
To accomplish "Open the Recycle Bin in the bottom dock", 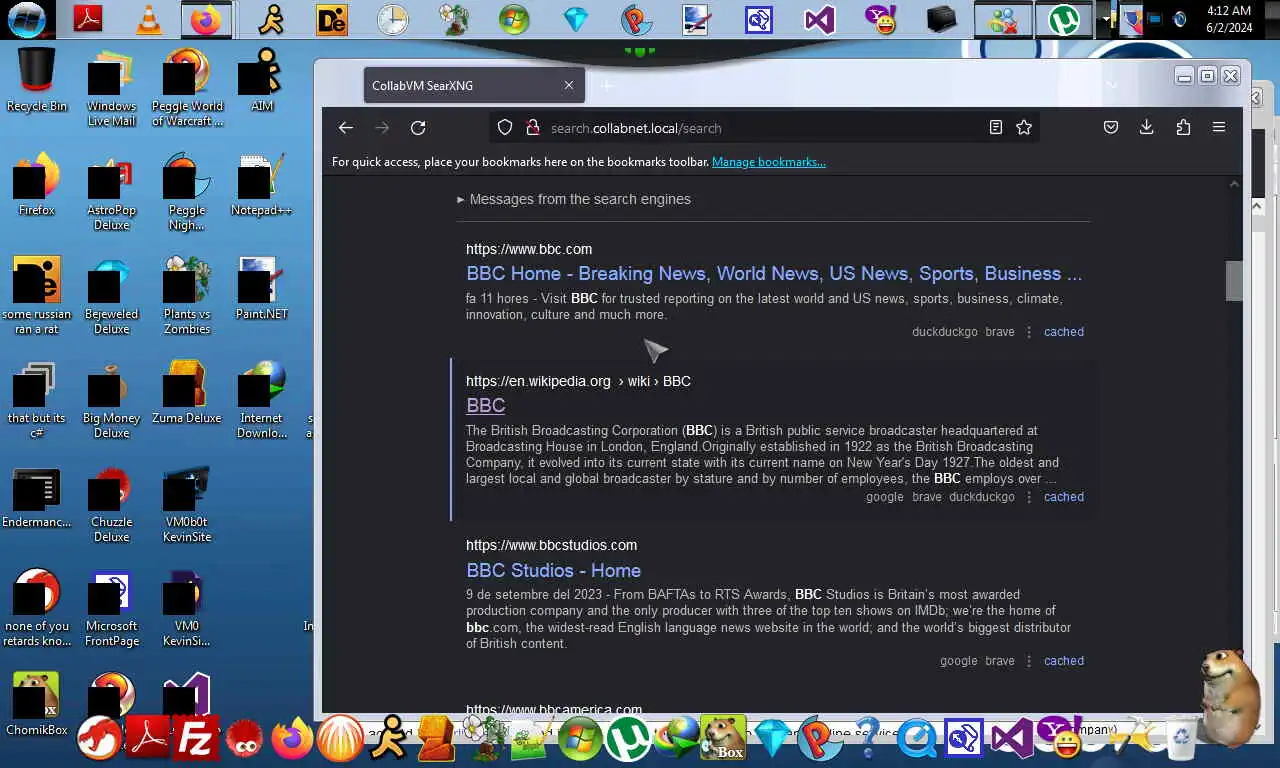I will tap(1181, 738).
